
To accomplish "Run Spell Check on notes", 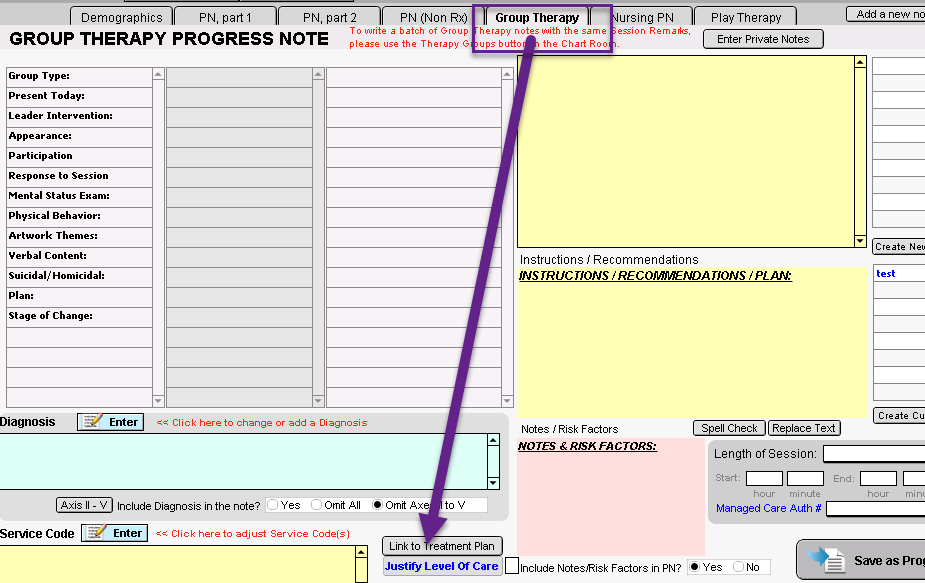I will [729, 428].
